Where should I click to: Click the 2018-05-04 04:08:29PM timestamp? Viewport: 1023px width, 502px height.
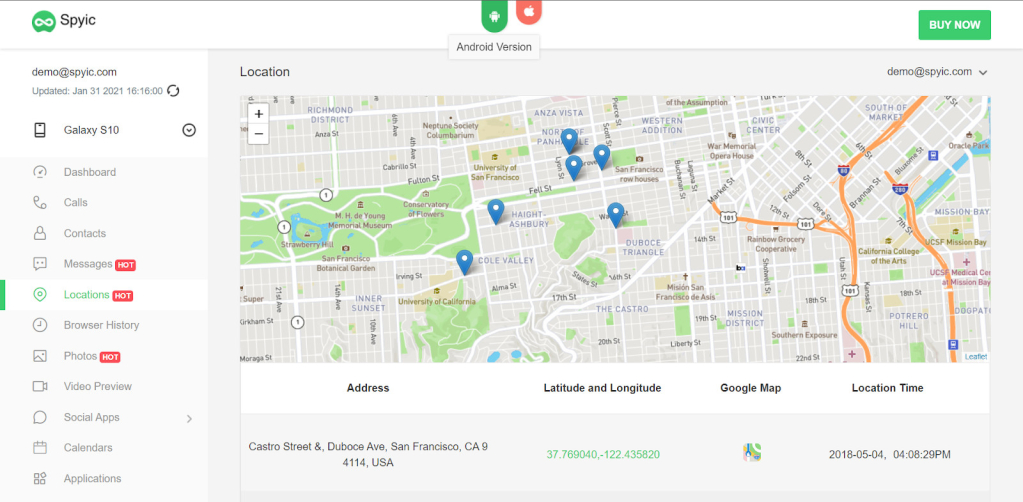click(x=890, y=454)
